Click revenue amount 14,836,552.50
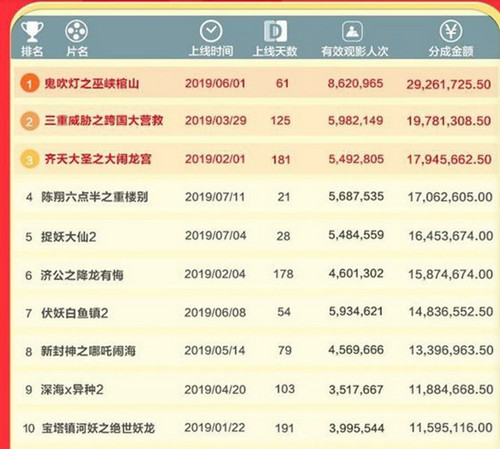Viewport: 500px width, 449px height. [451, 312]
